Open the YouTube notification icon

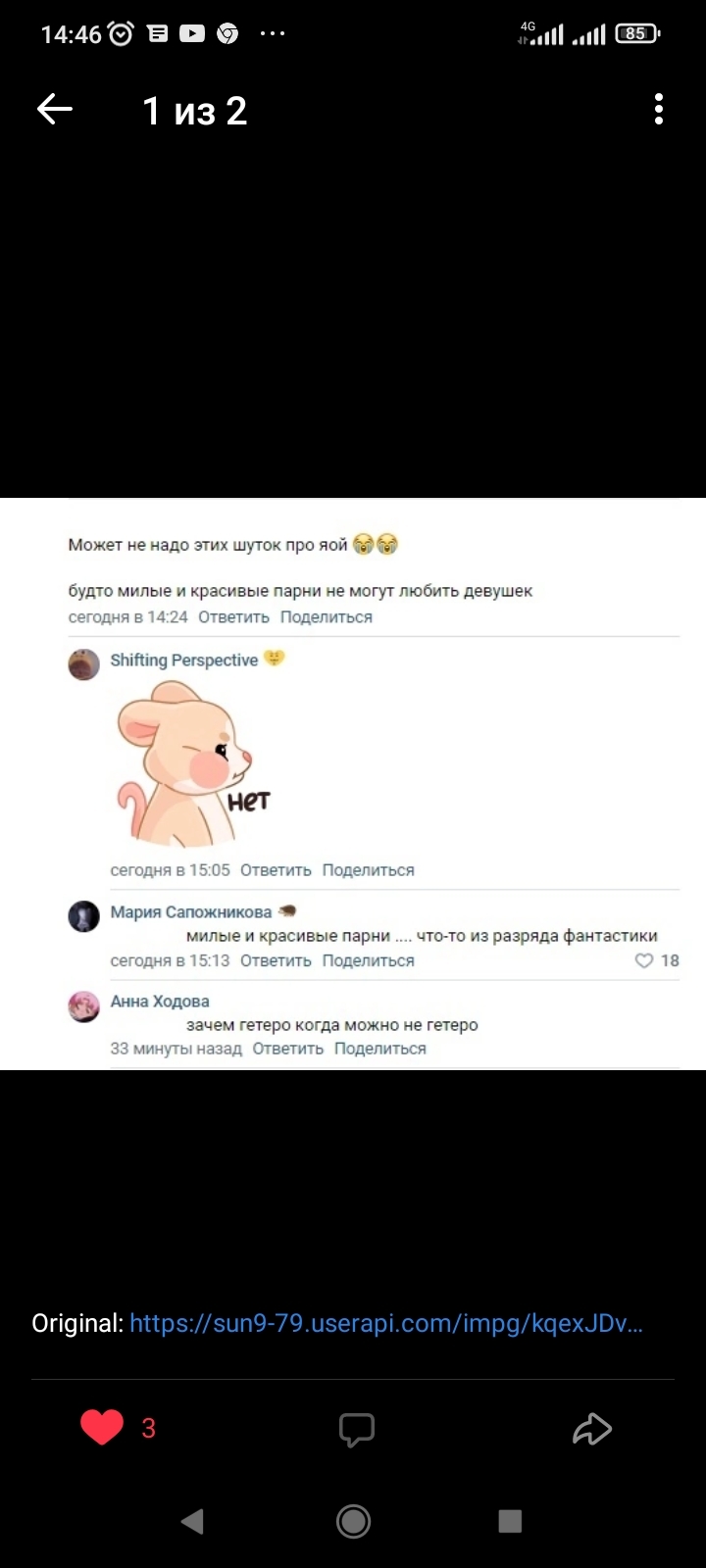point(192,34)
